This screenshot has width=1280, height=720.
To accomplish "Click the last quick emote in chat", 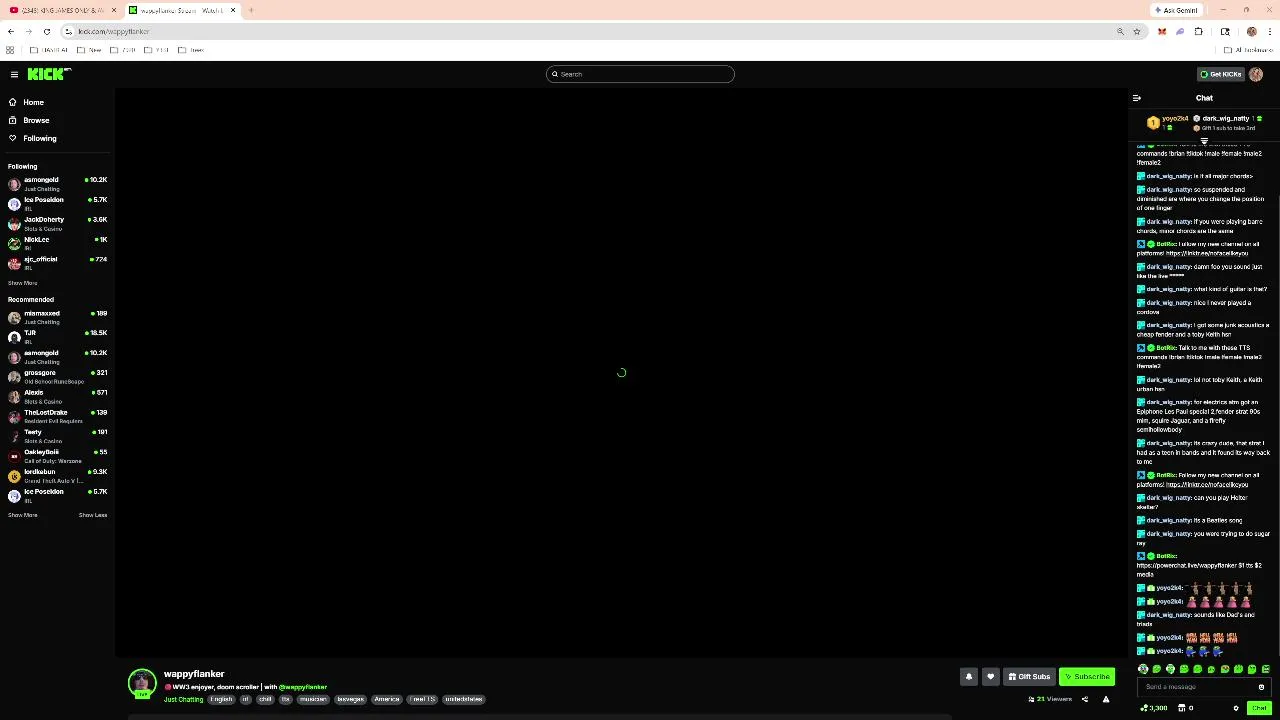I will tap(1265, 669).
